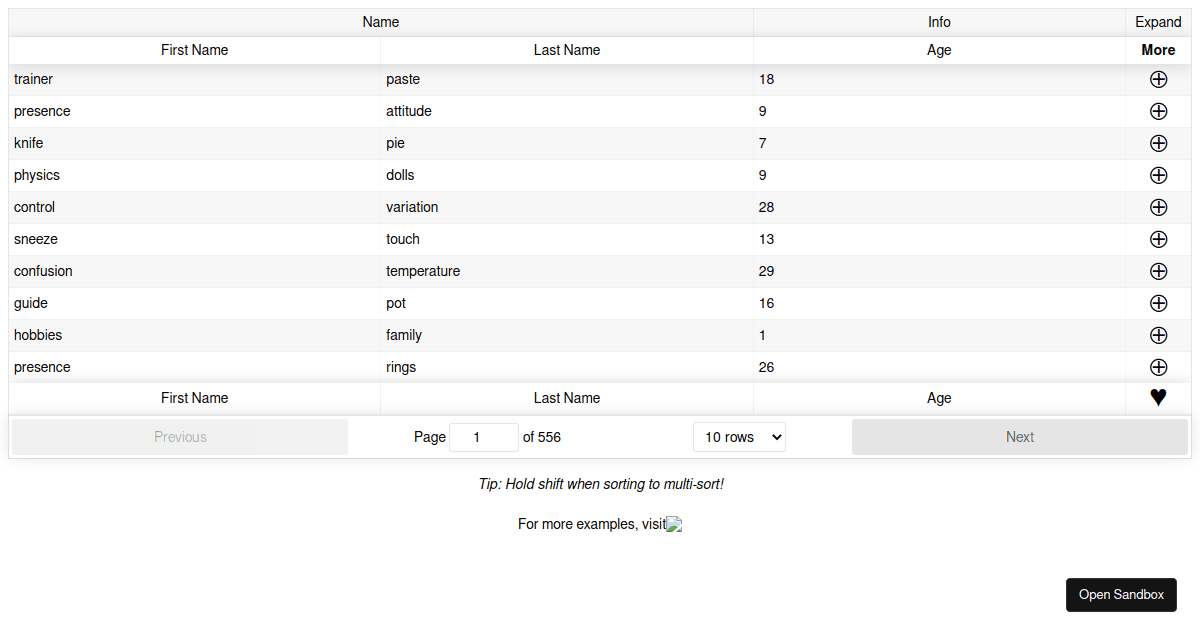Expand the presence attitude row
The width and height of the screenshot is (1200, 630).
point(1158,111)
